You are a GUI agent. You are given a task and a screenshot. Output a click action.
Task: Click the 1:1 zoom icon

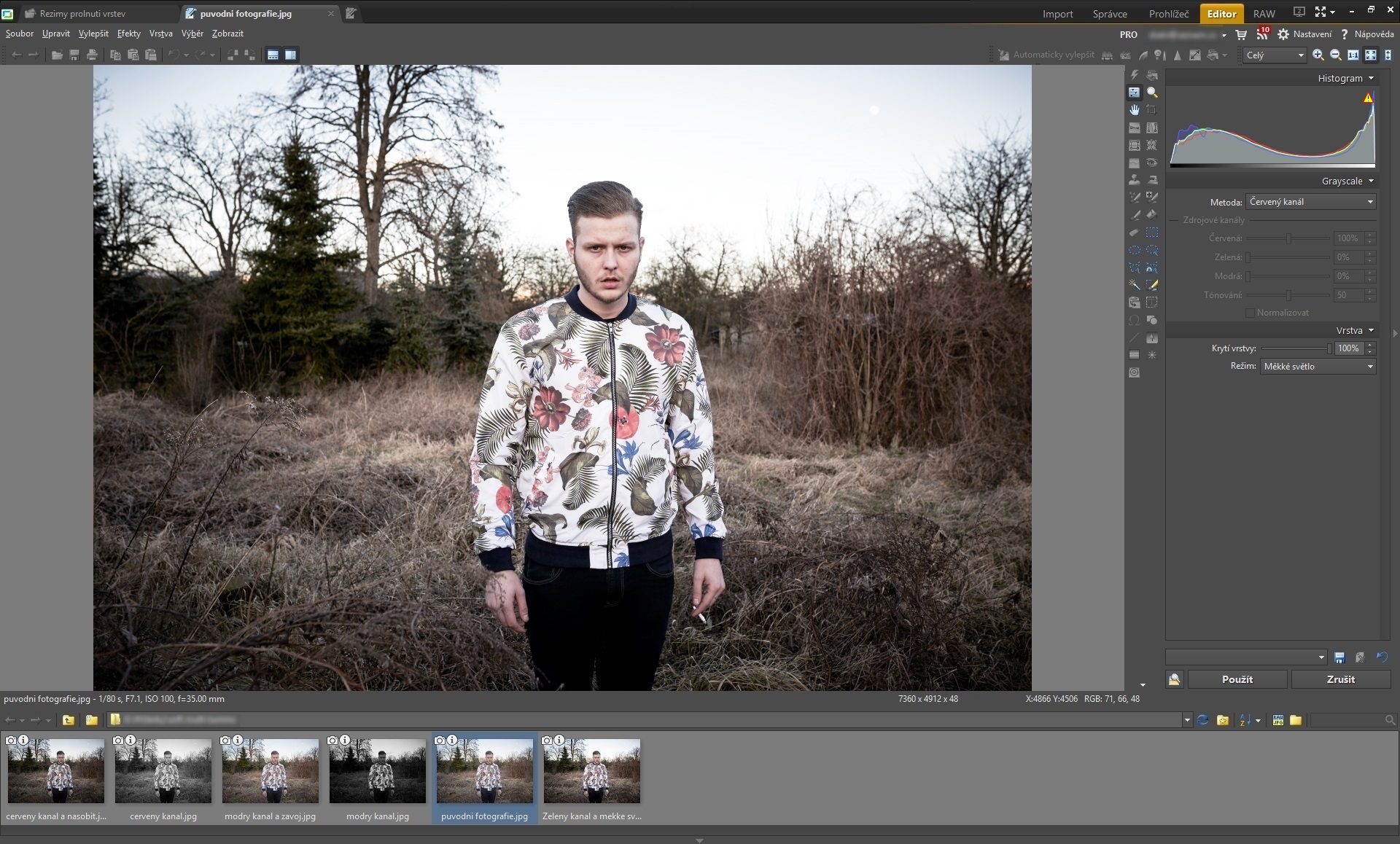[x=1353, y=55]
